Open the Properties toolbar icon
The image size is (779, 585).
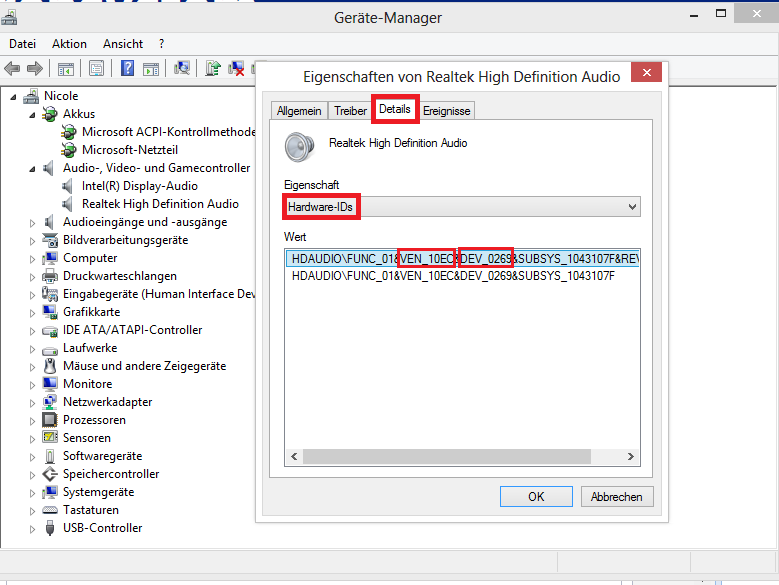pos(96,68)
